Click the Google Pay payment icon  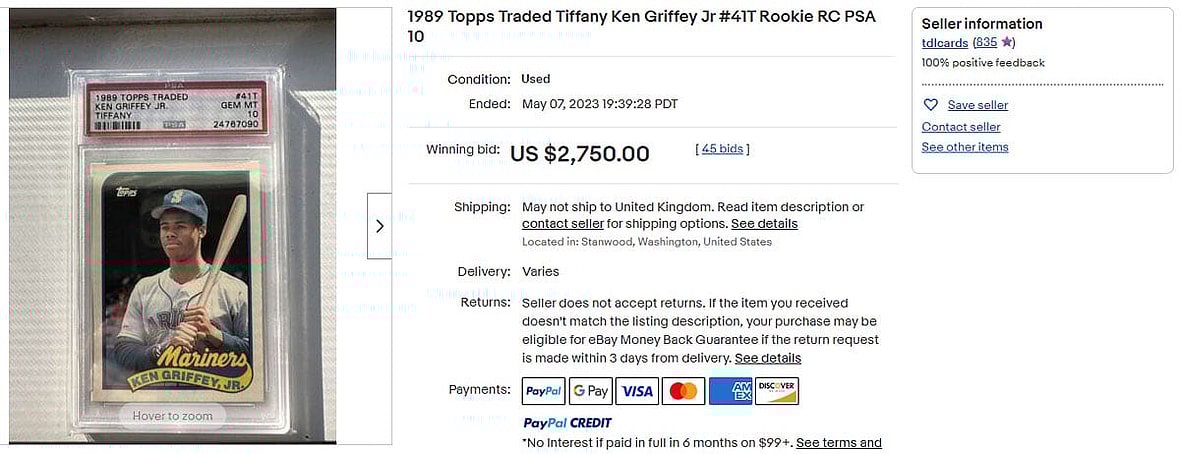click(591, 391)
